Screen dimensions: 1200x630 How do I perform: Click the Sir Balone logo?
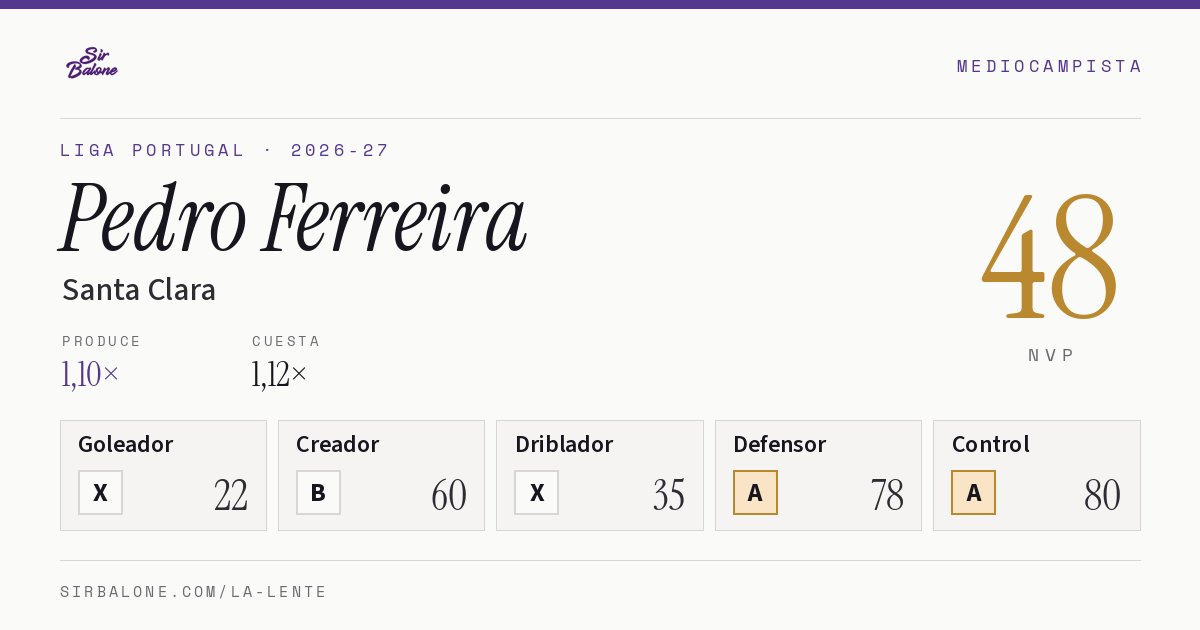[x=92, y=63]
